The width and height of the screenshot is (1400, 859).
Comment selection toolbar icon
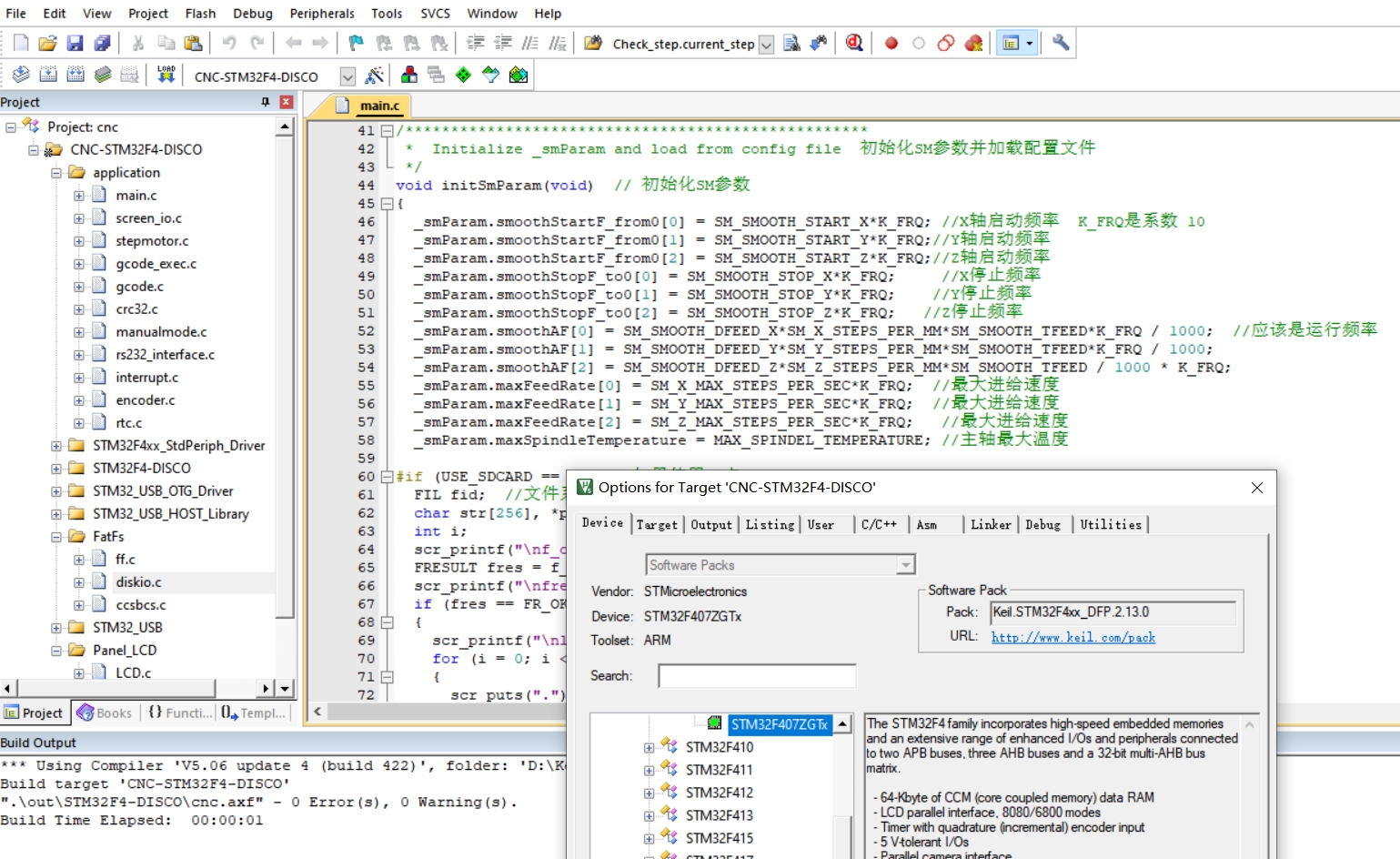[x=530, y=43]
